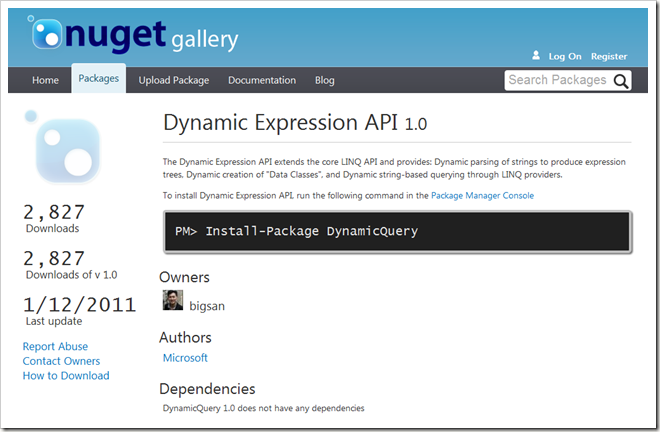Open bigsan's owner avatar

[173, 300]
